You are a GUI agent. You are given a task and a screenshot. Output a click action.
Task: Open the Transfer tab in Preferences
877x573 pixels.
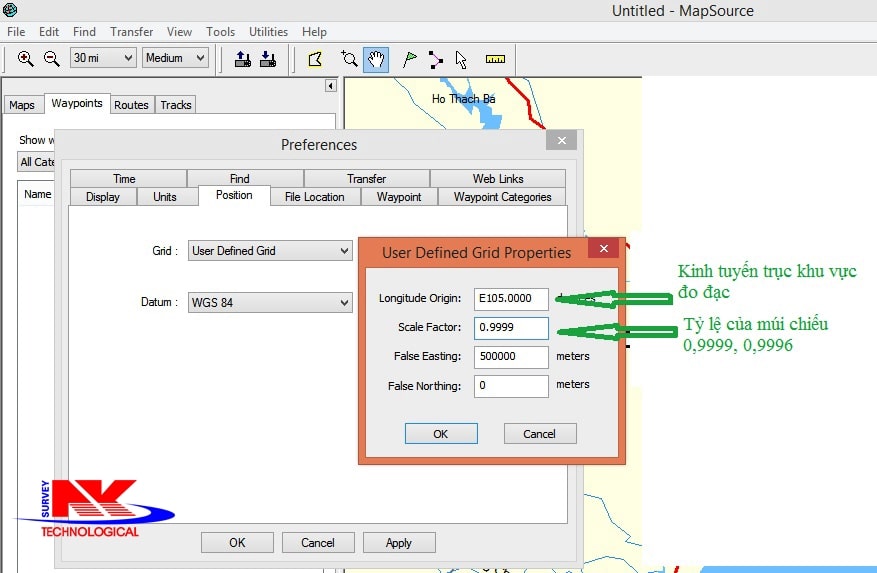366,179
